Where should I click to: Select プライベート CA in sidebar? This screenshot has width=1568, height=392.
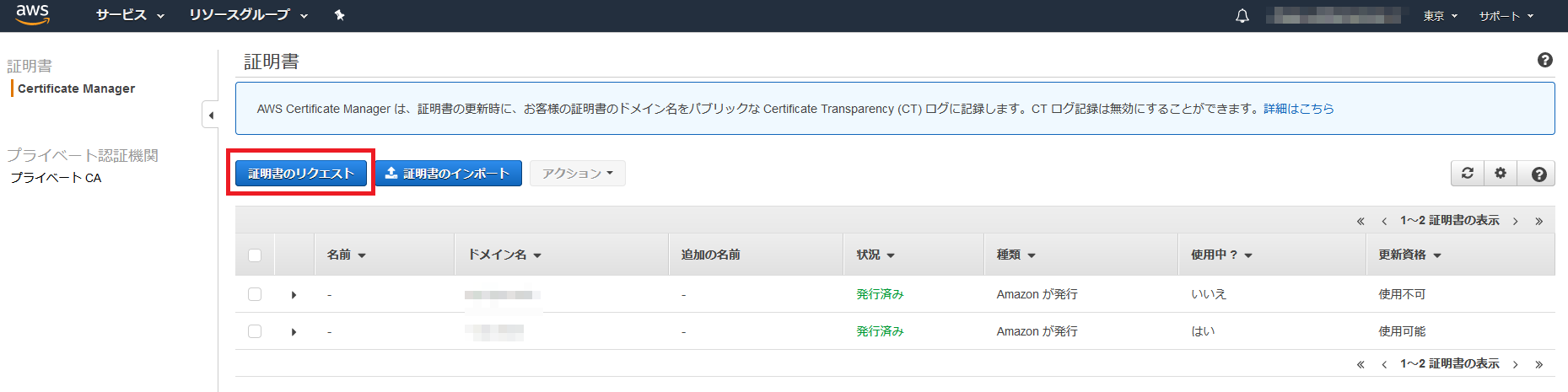[x=56, y=178]
